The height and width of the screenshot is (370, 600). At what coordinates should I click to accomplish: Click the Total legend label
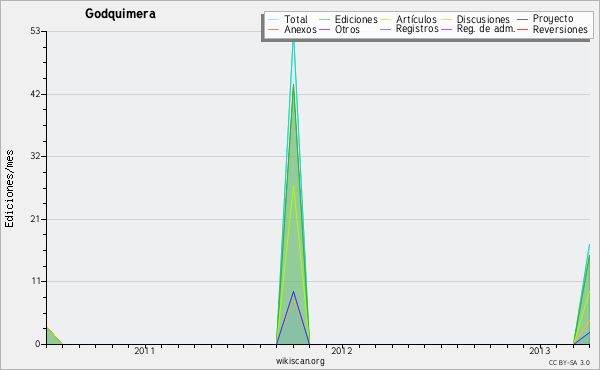pos(295,19)
